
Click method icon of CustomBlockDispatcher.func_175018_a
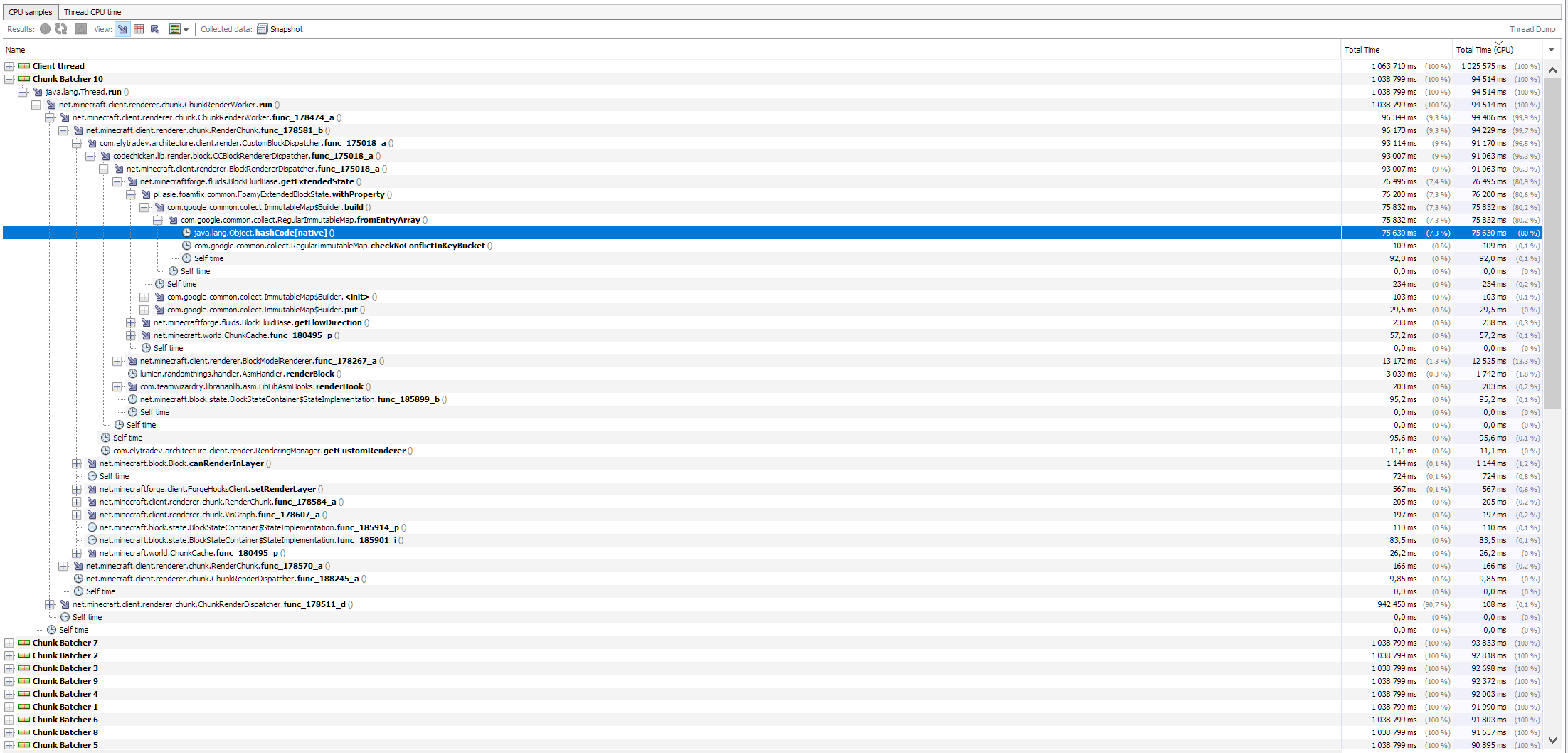(92, 143)
